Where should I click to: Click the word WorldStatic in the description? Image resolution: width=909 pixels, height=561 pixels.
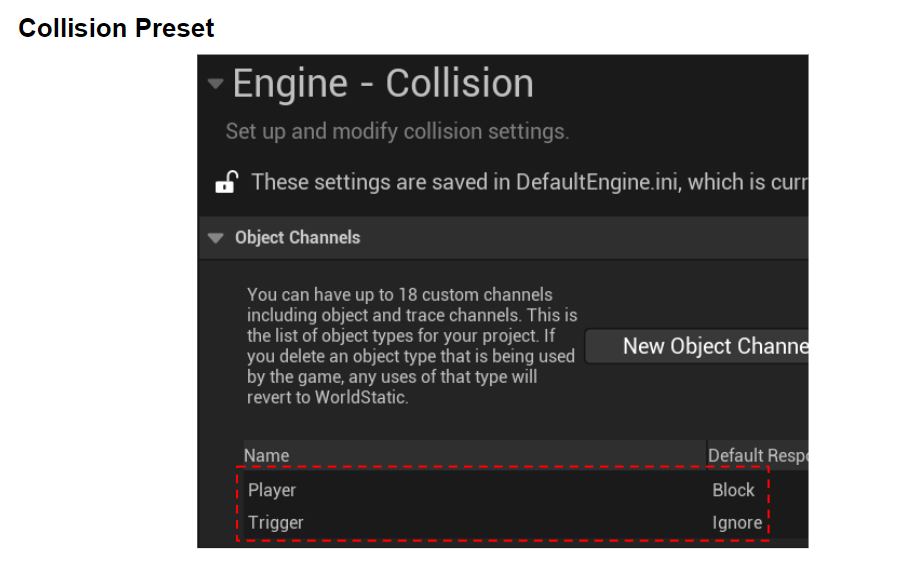click(363, 397)
